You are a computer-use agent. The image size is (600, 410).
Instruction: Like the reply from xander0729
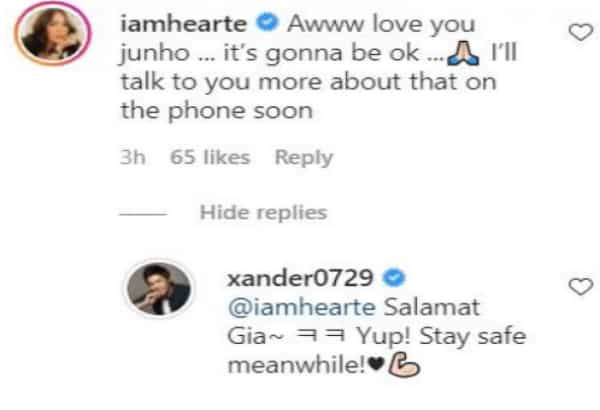point(580,286)
